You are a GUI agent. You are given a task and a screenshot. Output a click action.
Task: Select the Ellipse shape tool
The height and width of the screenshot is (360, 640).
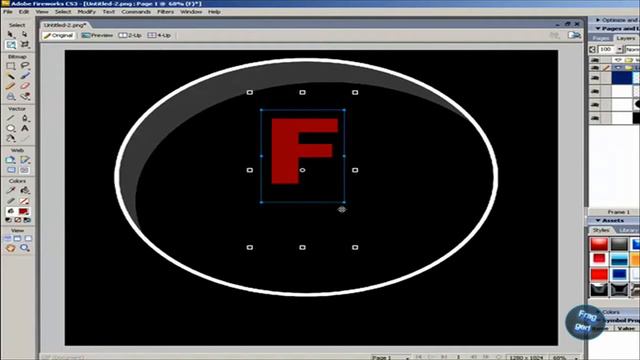[11, 128]
